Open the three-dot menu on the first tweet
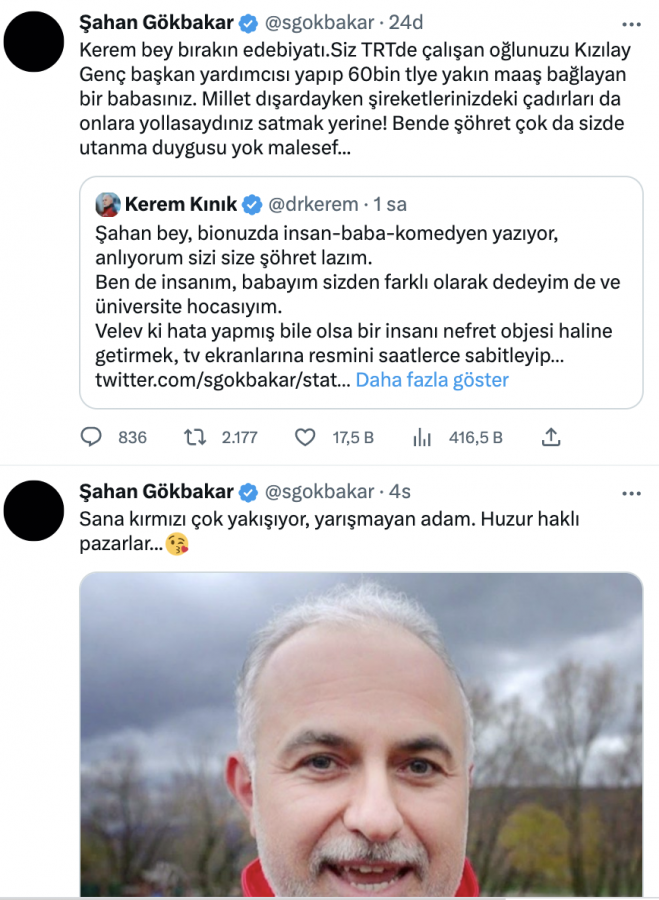This screenshot has height=900, width=659. [x=631, y=25]
